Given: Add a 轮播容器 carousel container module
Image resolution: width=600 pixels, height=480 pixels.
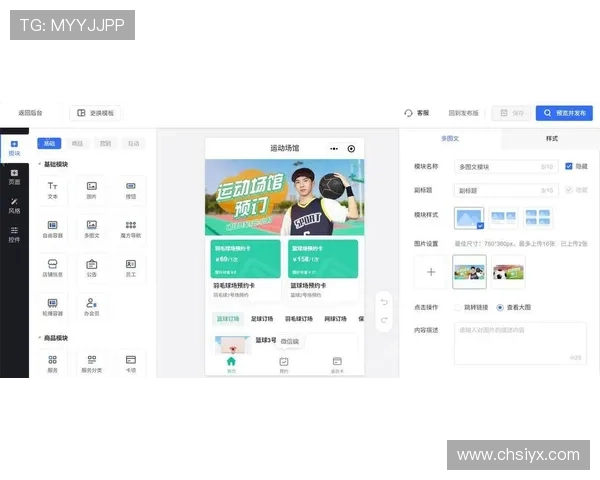Looking at the screenshot, I should click(x=52, y=307).
